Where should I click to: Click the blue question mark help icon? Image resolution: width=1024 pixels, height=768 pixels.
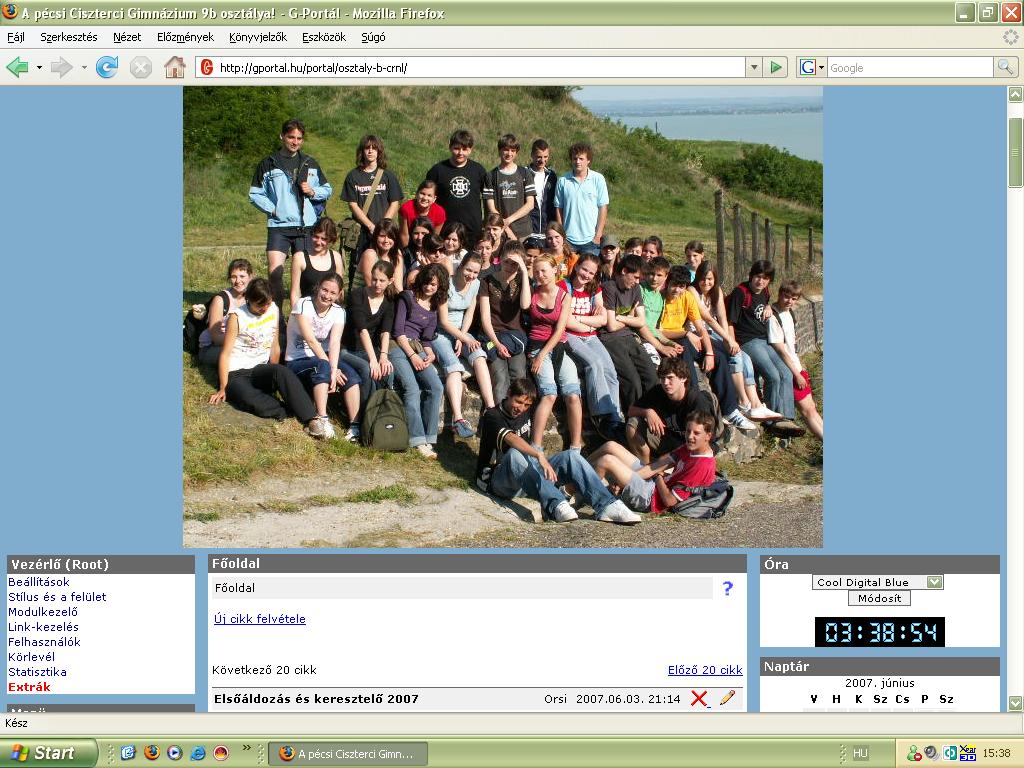click(x=728, y=588)
